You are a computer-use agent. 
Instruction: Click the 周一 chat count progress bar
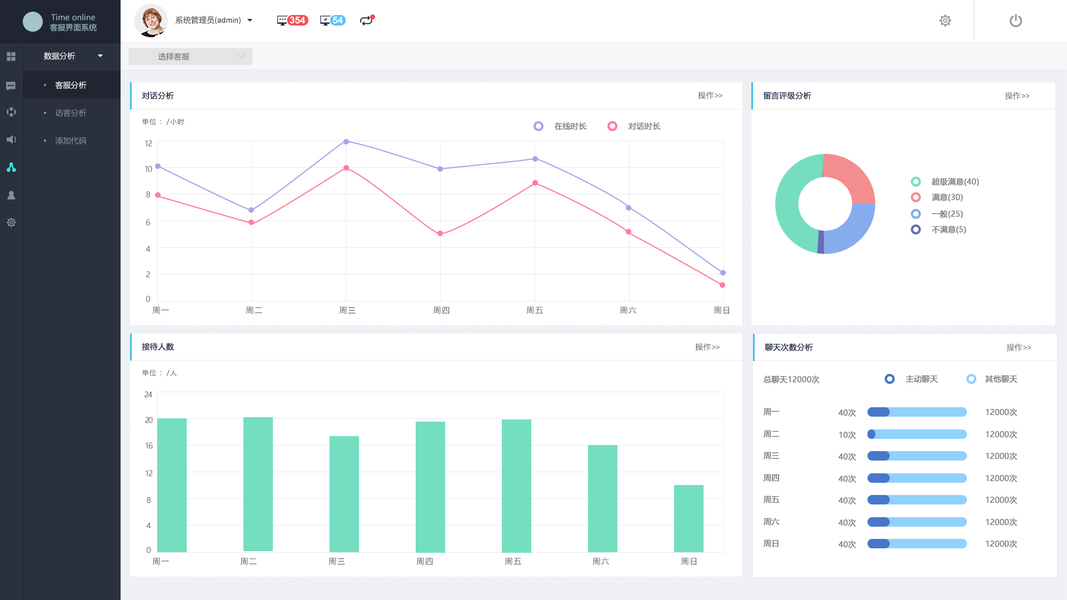pos(917,412)
